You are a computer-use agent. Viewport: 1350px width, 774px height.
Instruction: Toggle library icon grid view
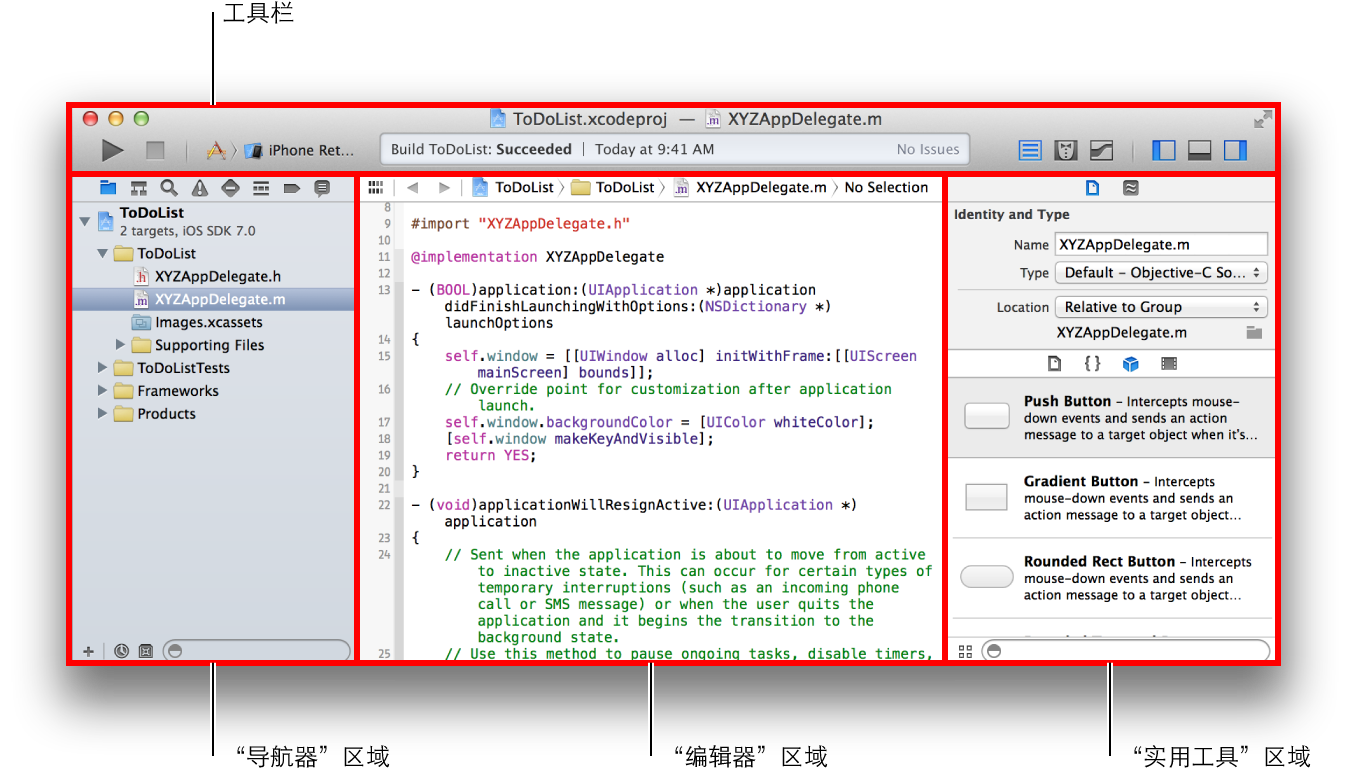(965, 651)
